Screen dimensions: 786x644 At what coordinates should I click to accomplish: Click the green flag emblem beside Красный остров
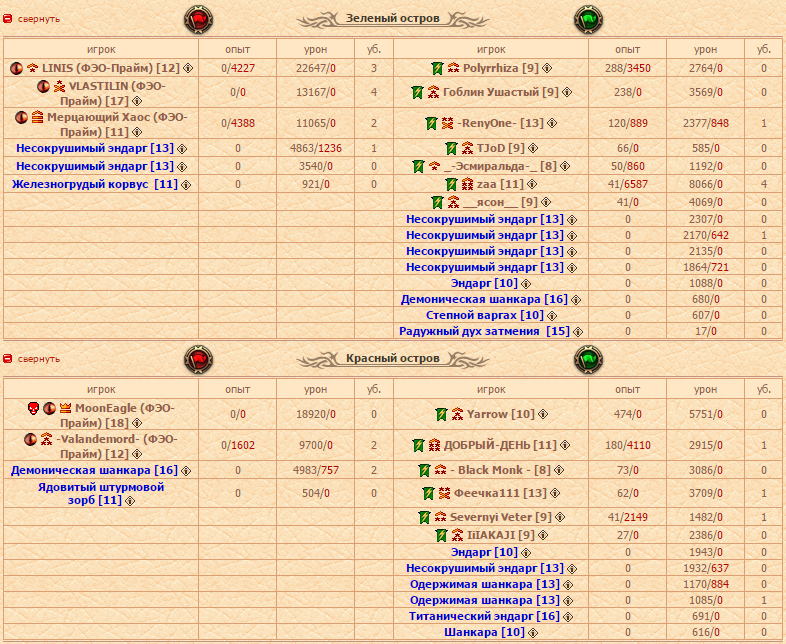pyautogui.click(x=588, y=359)
